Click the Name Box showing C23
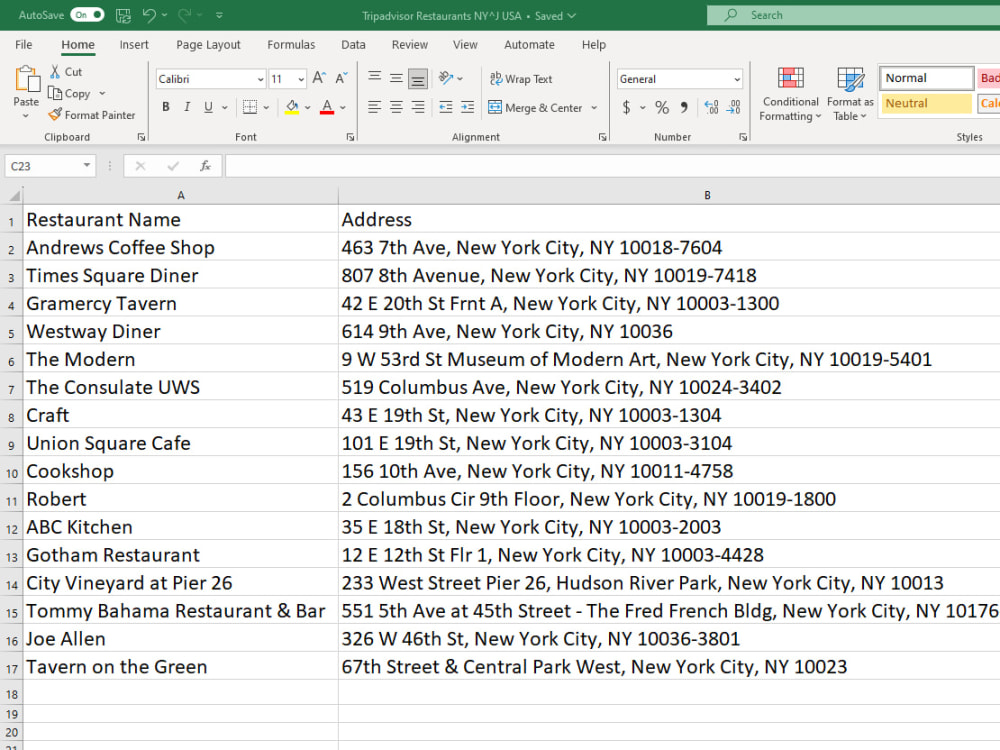This screenshot has height=750, width=1000. tap(50, 166)
